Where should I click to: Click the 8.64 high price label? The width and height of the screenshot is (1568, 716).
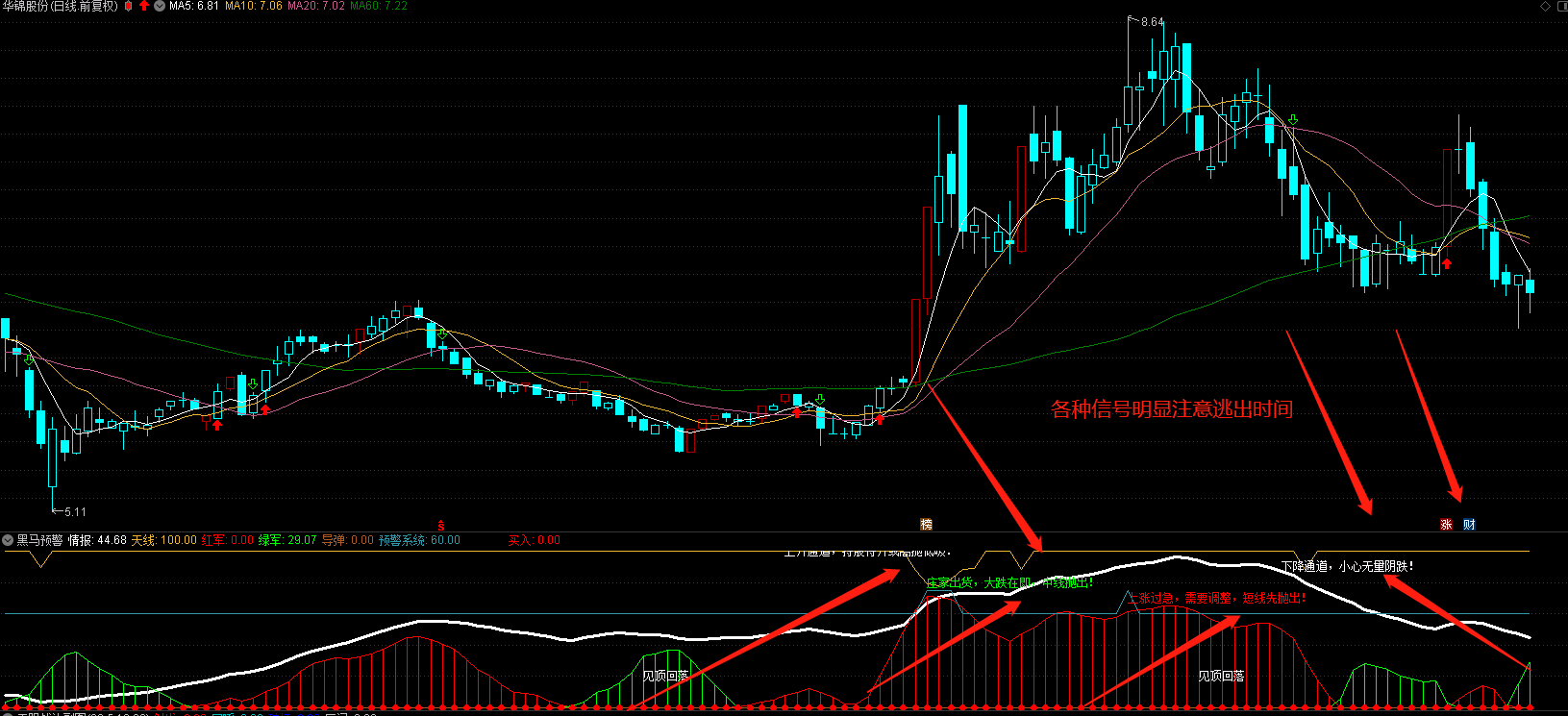tap(1153, 22)
